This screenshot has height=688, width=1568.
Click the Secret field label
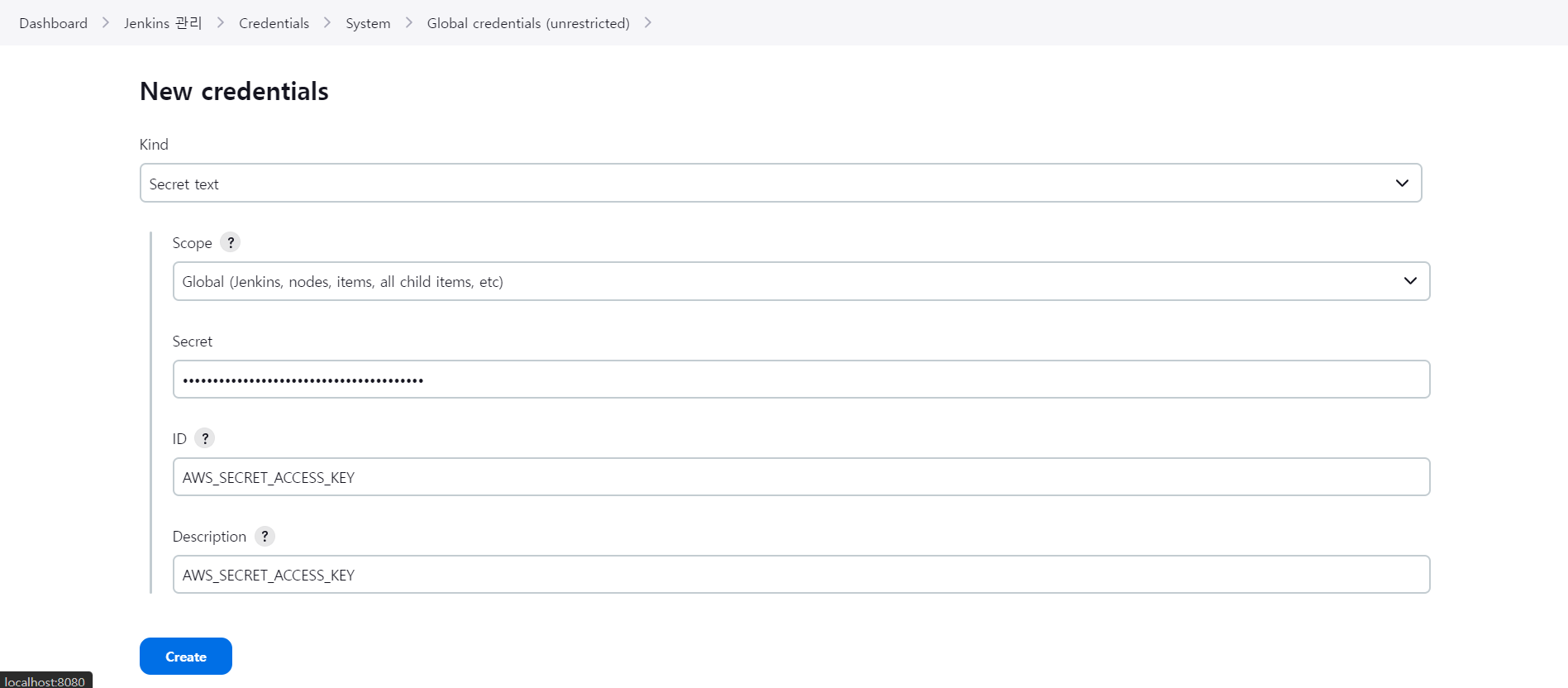[x=193, y=341]
